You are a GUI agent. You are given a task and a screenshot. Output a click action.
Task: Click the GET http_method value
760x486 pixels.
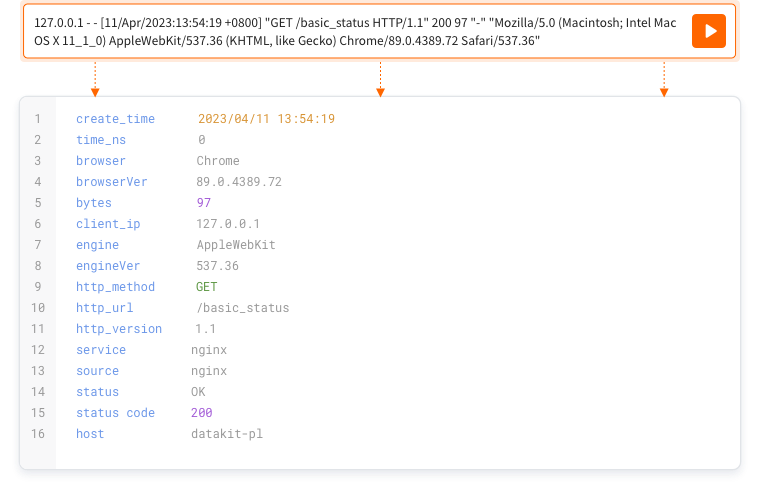[206, 287]
